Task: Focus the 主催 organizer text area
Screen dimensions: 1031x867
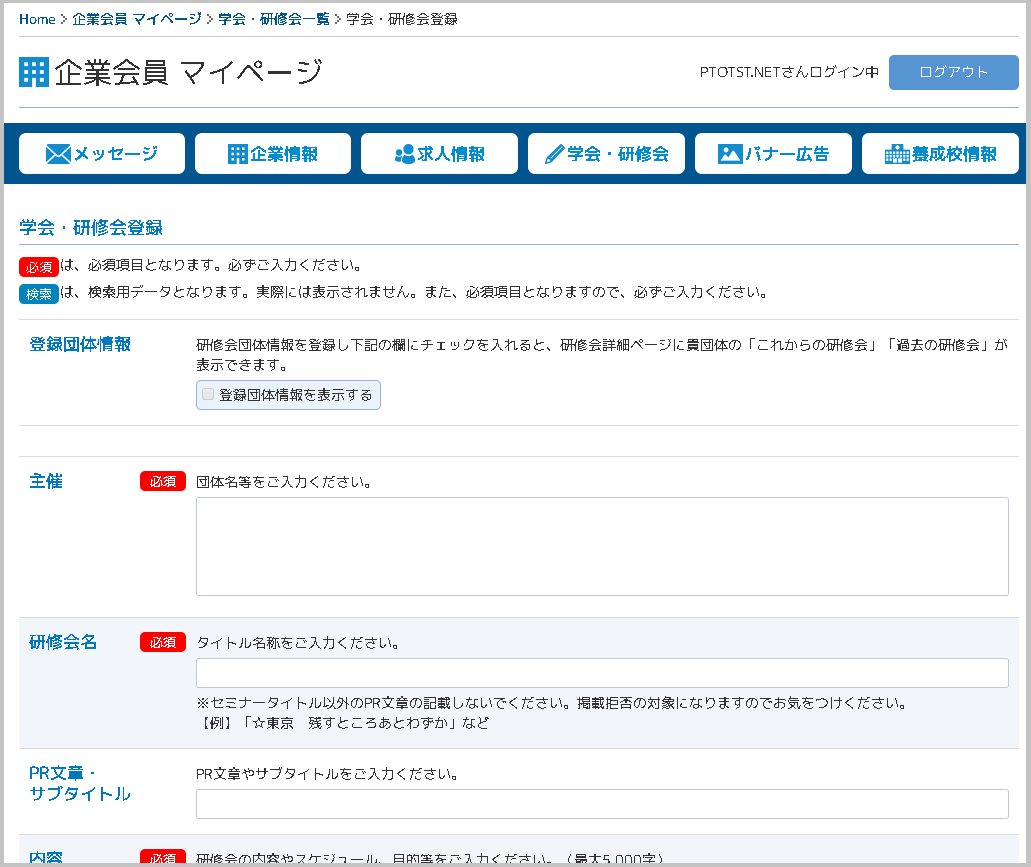Action: [x=602, y=546]
